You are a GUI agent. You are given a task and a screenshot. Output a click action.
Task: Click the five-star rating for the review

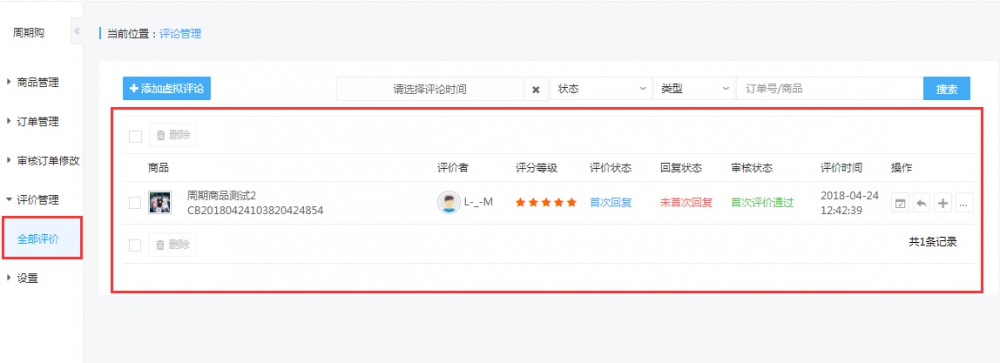546,202
